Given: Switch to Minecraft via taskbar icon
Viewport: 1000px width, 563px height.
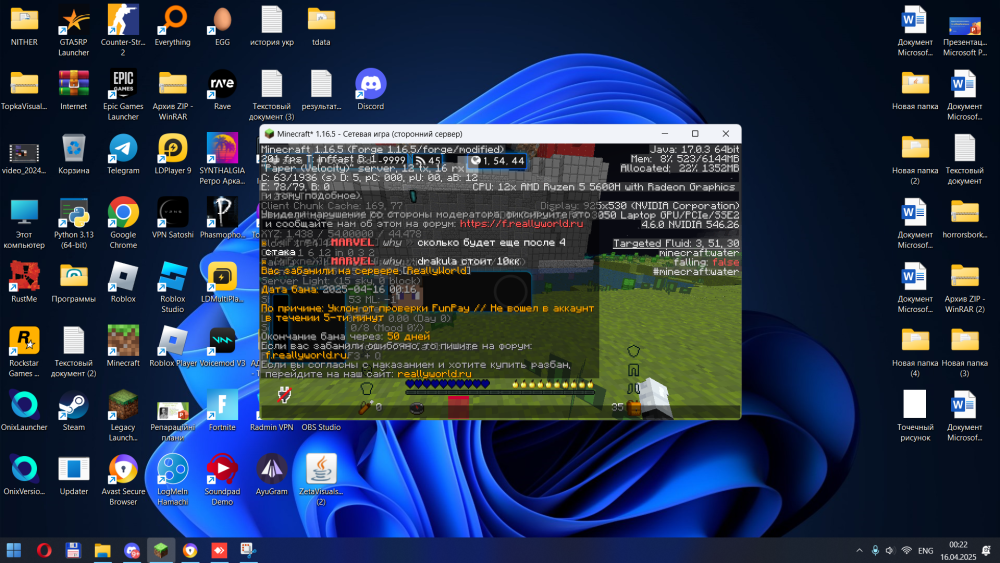Looking at the screenshot, I should (161, 550).
